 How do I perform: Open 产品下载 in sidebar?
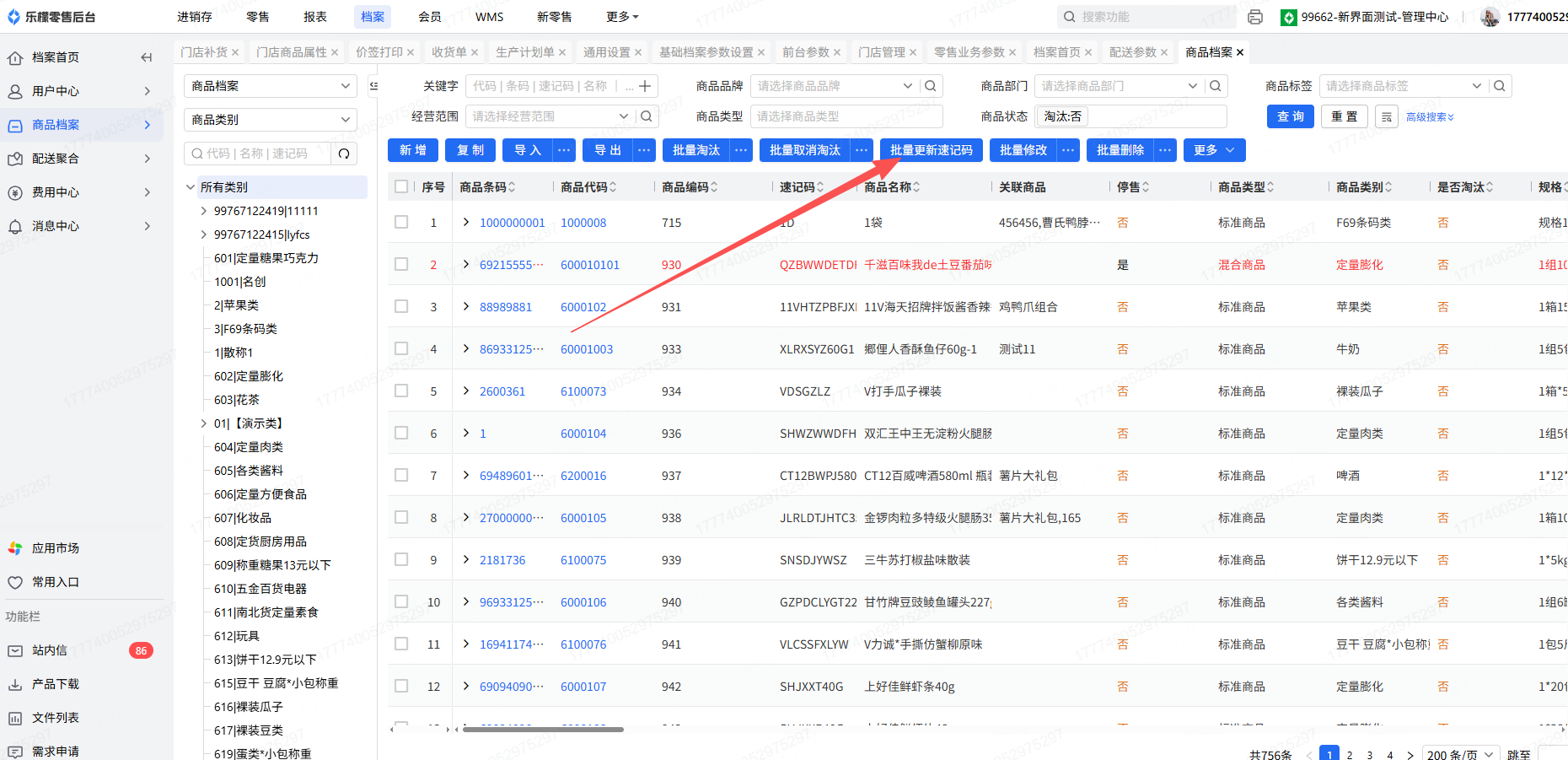pyautogui.click(x=56, y=684)
